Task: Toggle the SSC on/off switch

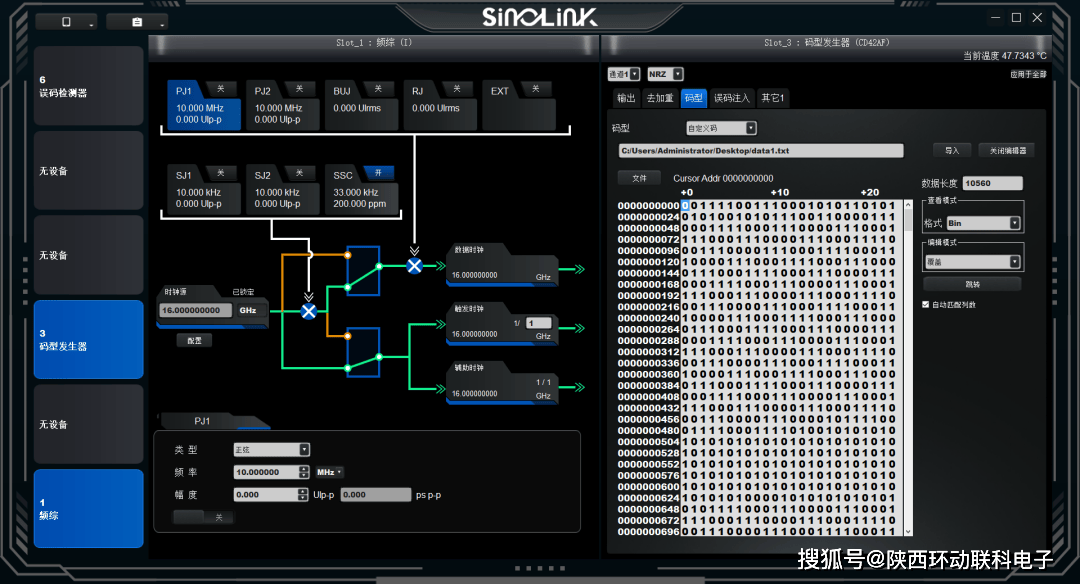Action: pyautogui.click(x=378, y=173)
